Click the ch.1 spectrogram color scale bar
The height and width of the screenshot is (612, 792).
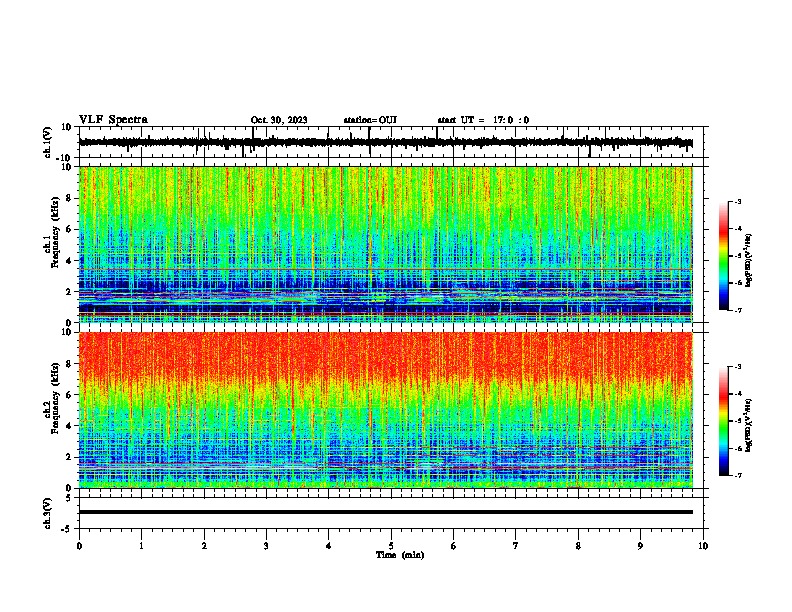click(x=724, y=256)
